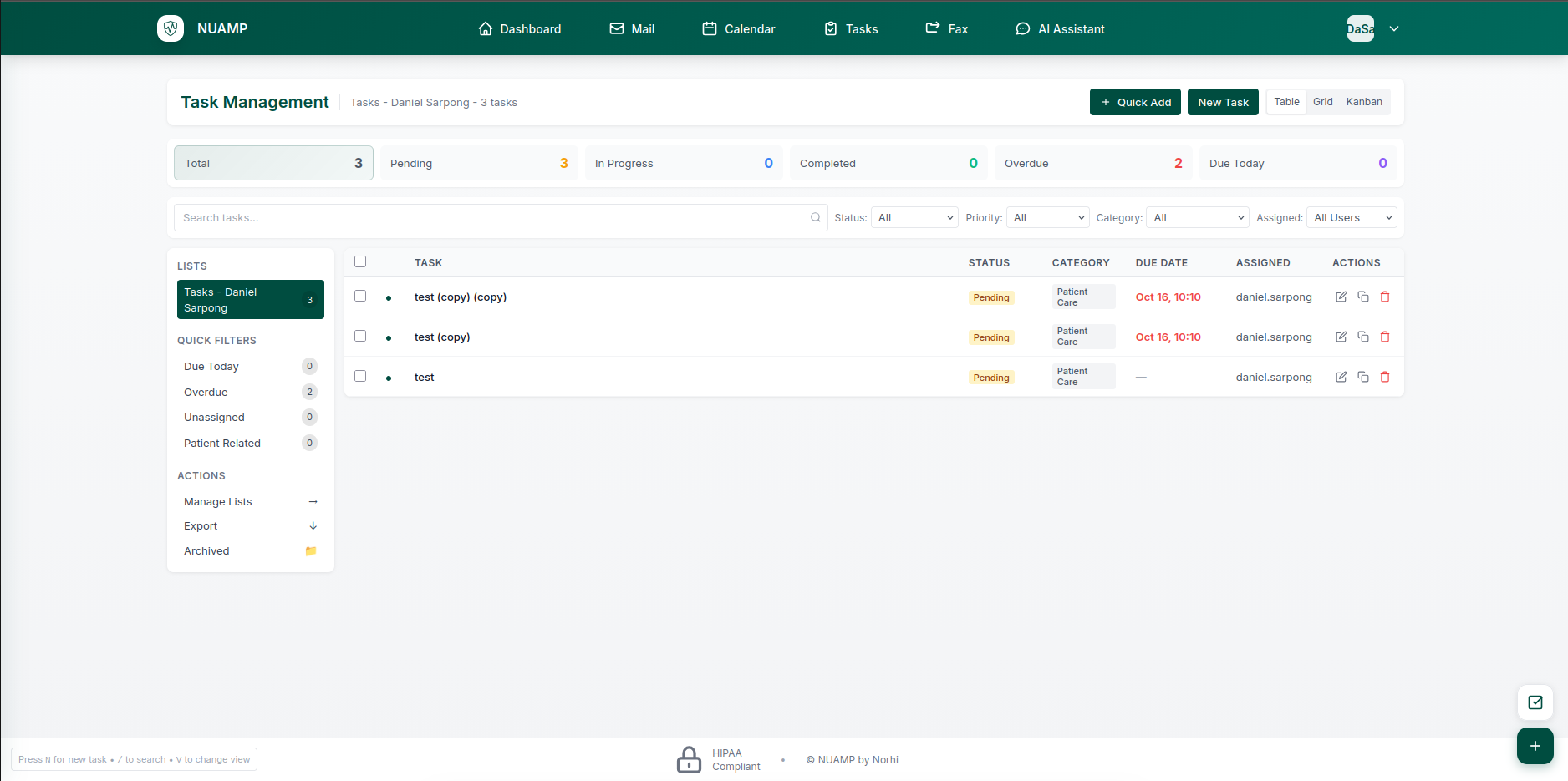Click the New Task button
This screenshot has width=1568, height=781.
coord(1223,102)
